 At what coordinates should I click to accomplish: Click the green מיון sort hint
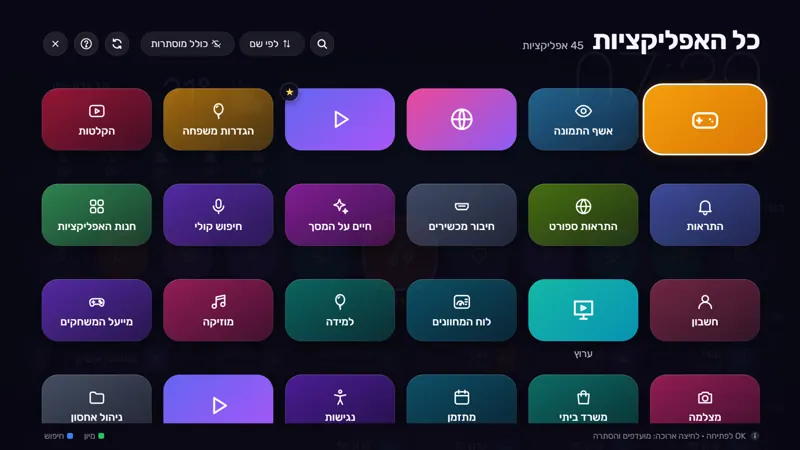click(94, 436)
